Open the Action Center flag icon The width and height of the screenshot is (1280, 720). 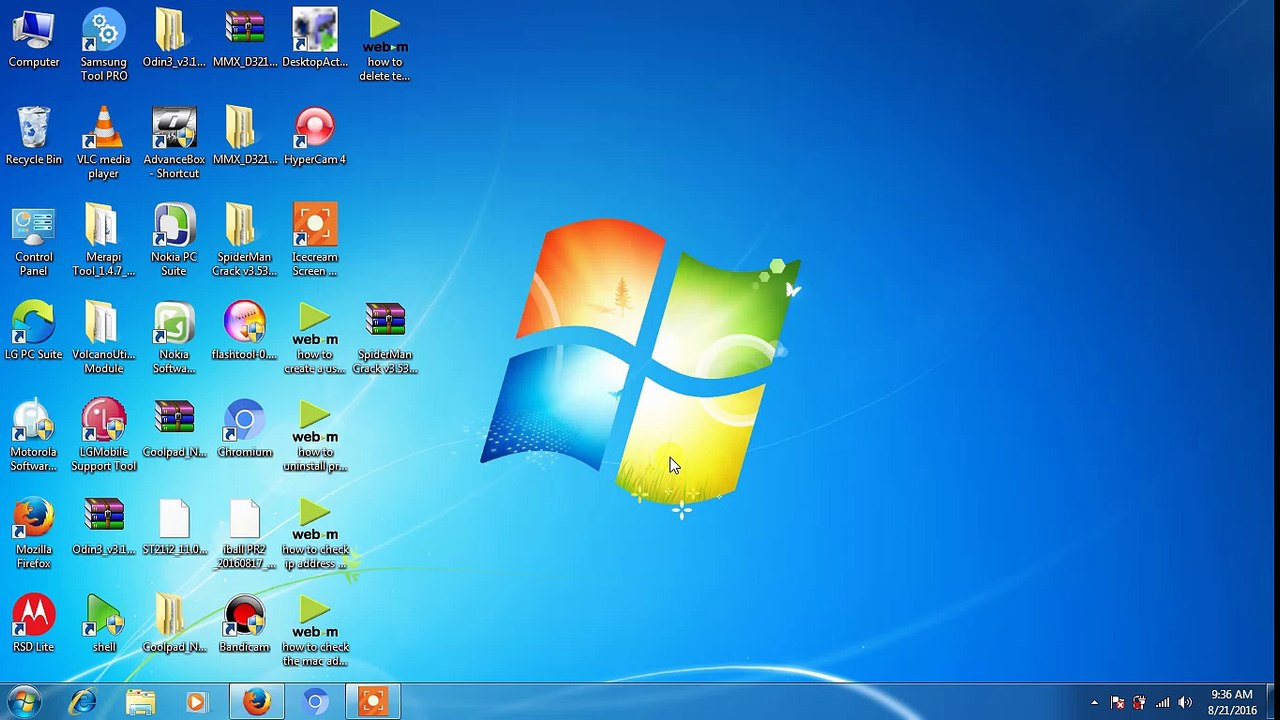pyautogui.click(x=1117, y=703)
